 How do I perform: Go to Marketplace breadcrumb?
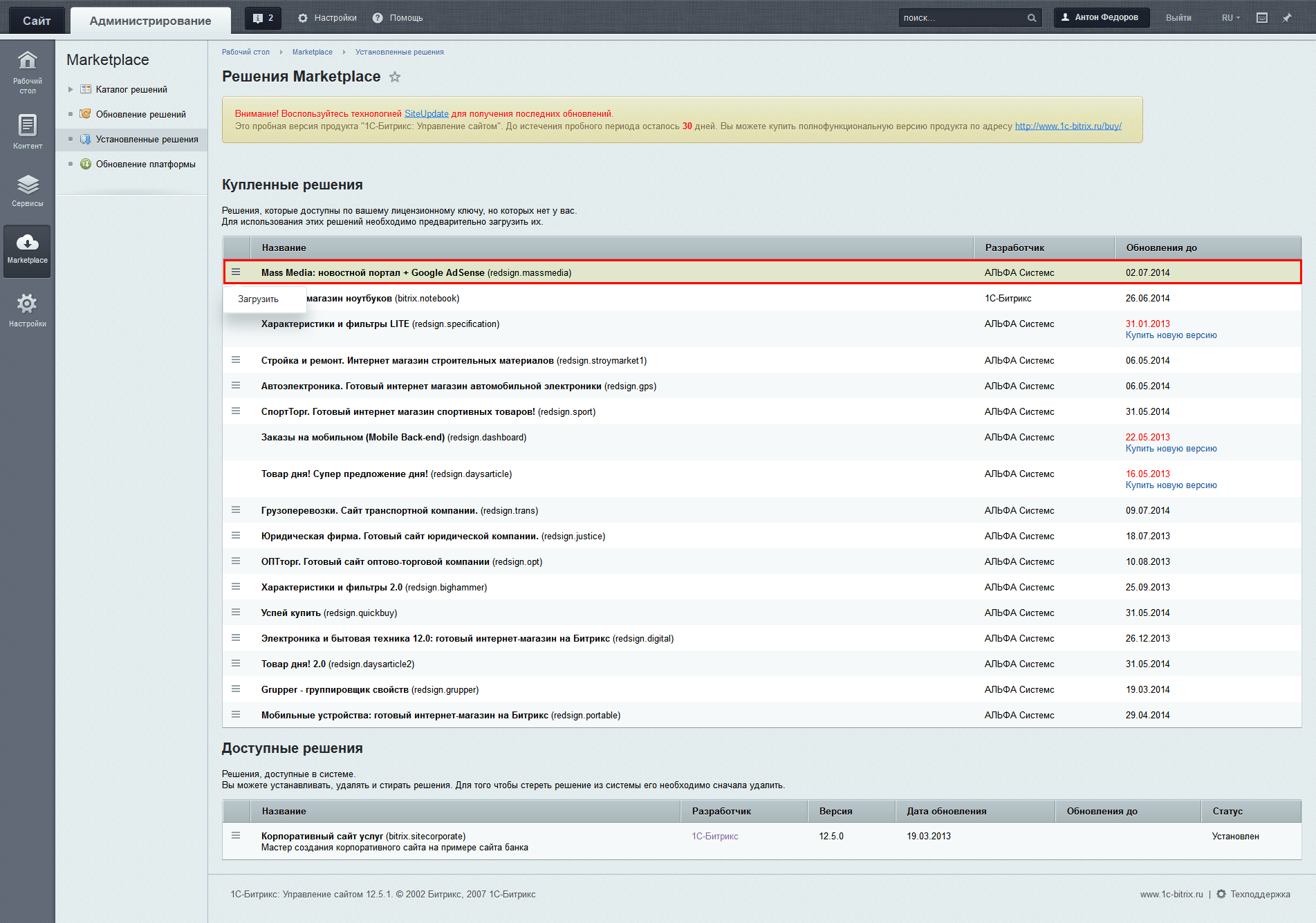coord(312,53)
